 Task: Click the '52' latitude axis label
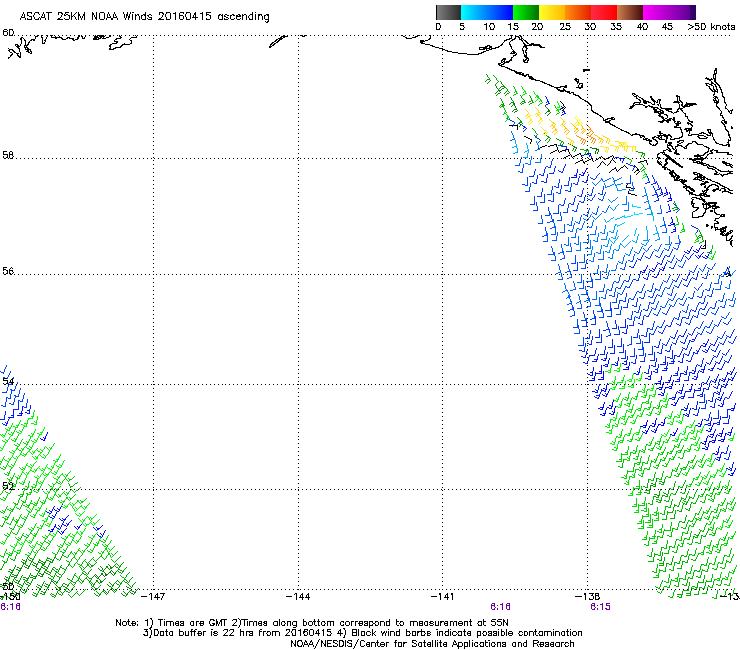coord(8,486)
